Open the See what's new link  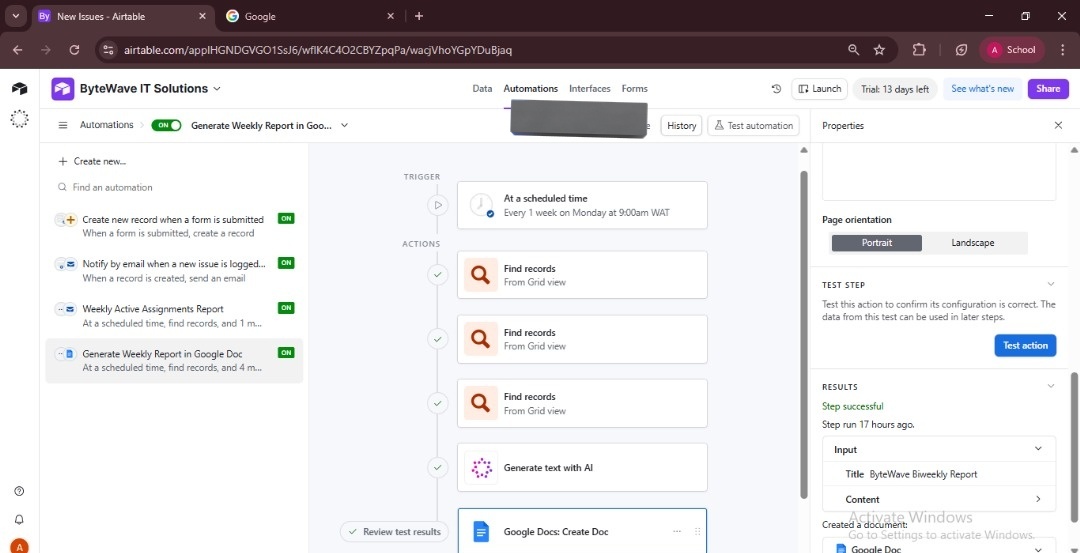coord(982,89)
